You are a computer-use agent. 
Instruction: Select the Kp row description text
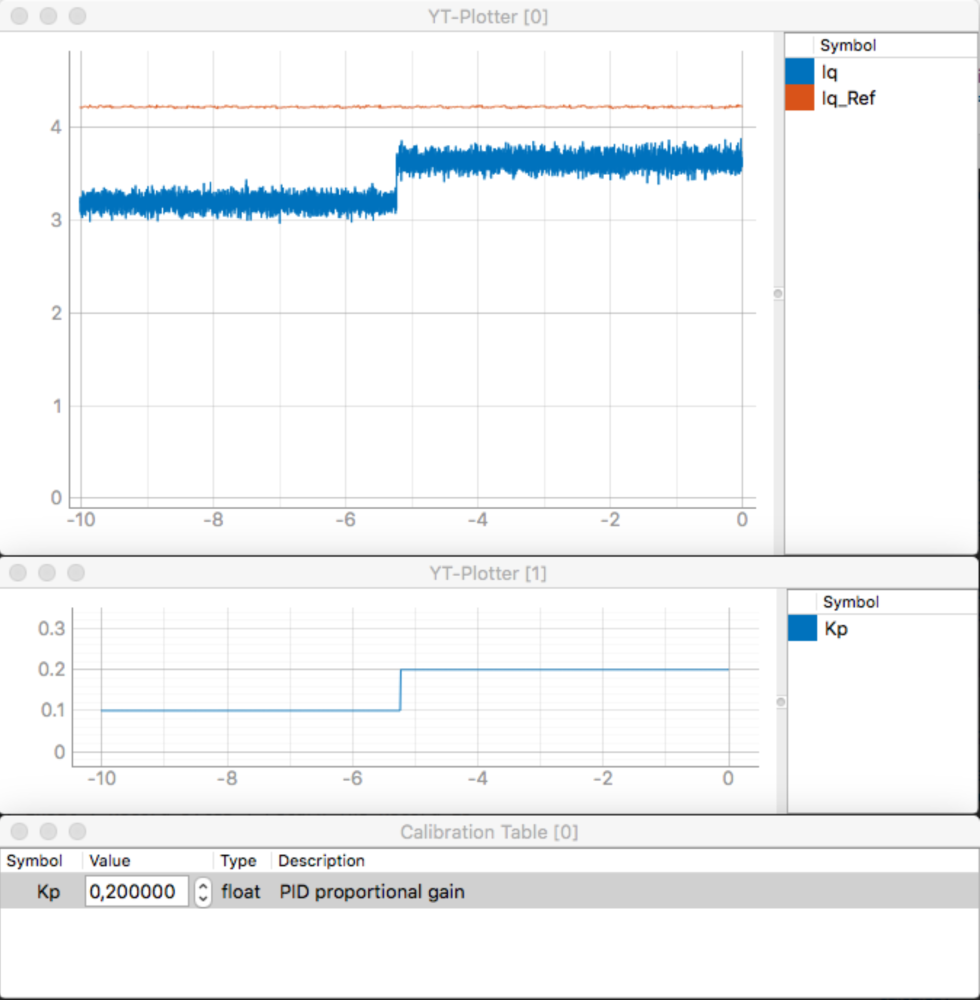(x=371, y=892)
